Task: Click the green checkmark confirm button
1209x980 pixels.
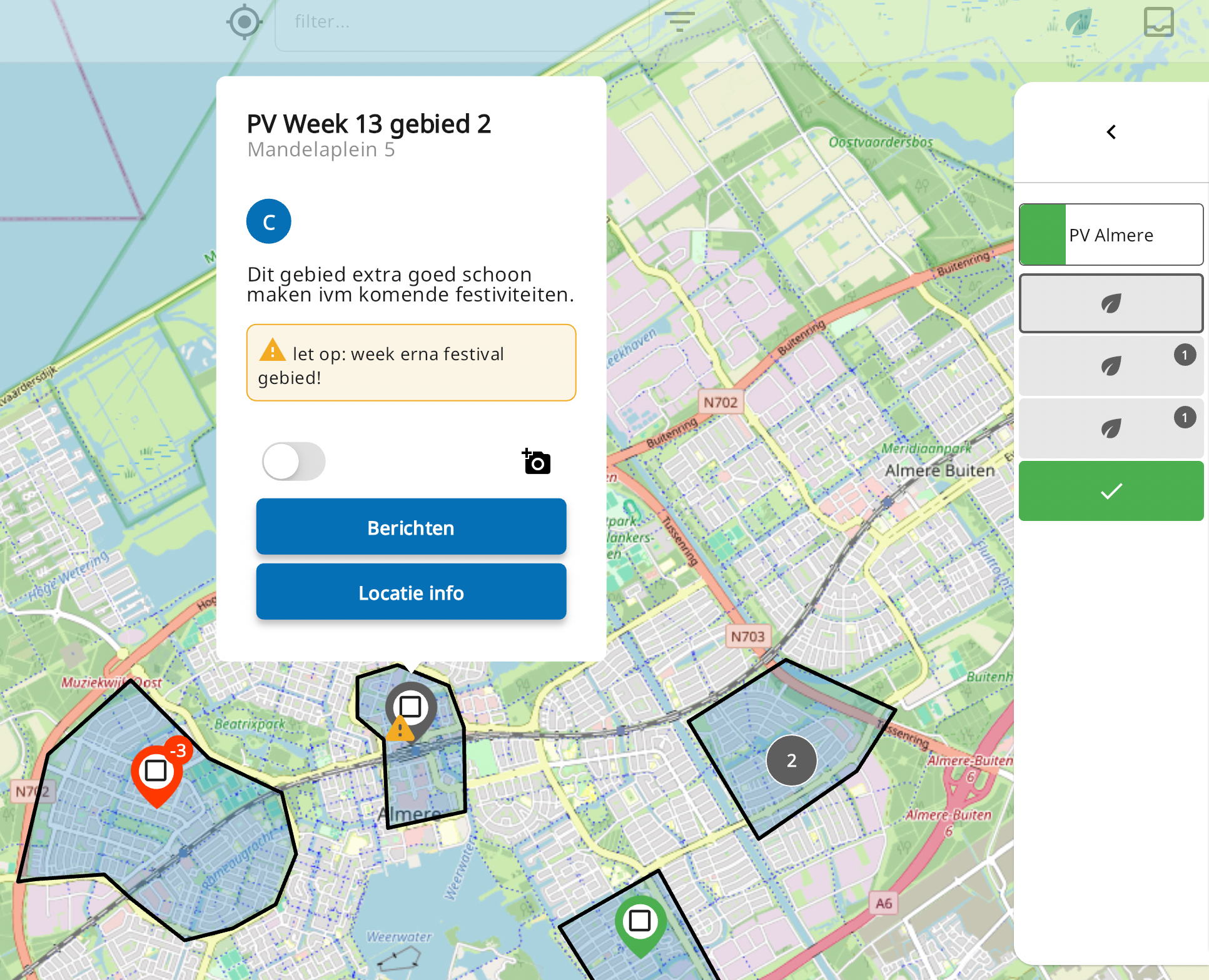Action: pos(1111,491)
